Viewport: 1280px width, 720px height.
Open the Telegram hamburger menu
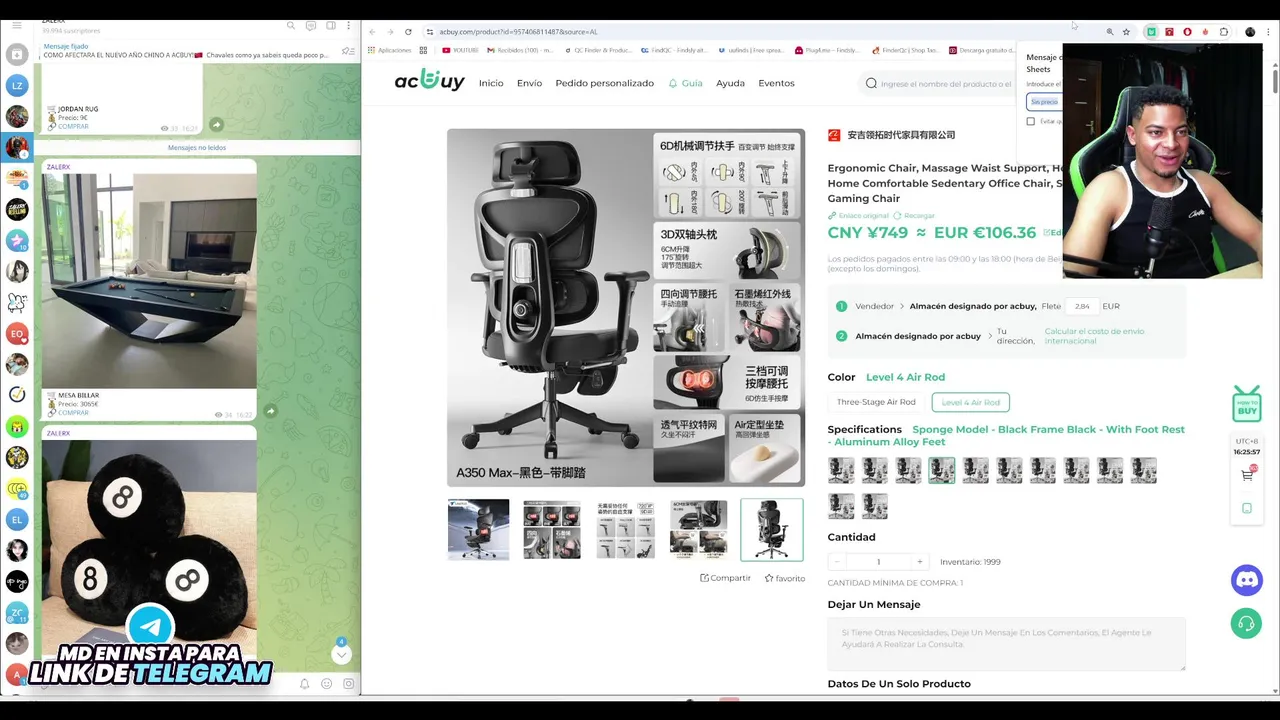tap(17, 25)
